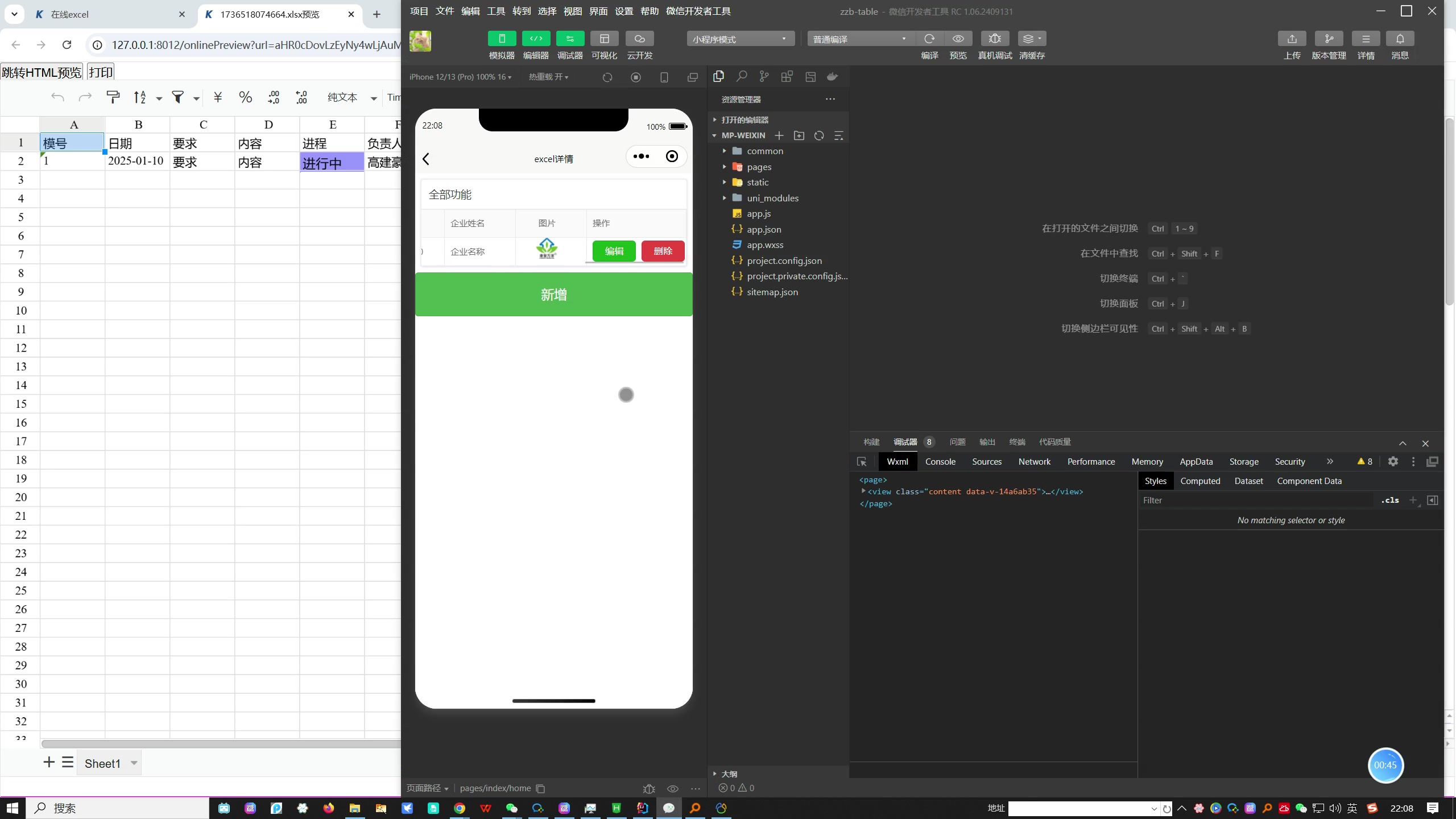
Task: Open the source control branch icon
Action: pyautogui.click(x=764, y=76)
